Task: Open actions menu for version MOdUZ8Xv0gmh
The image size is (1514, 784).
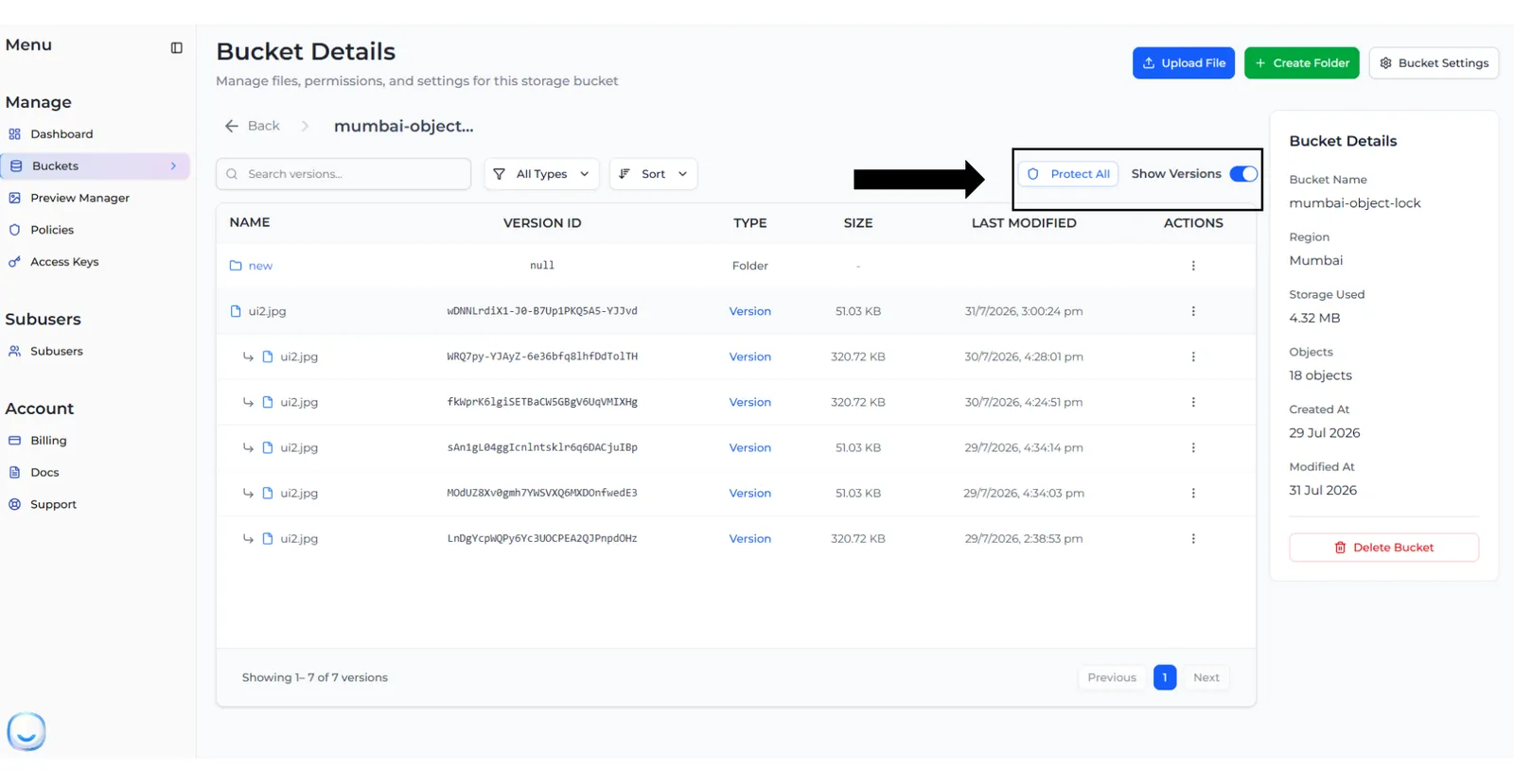Action: point(1193,493)
